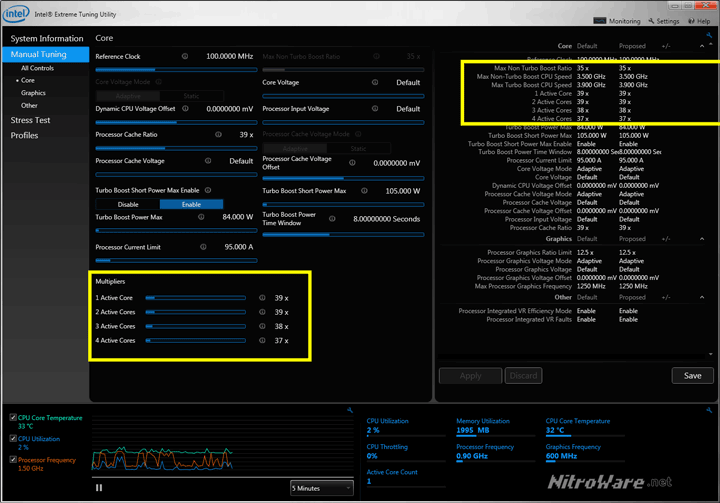This screenshot has height=503, width=720.
Task: Click info icon beside Turbo Boost Power Max
Action: pos(201,217)
